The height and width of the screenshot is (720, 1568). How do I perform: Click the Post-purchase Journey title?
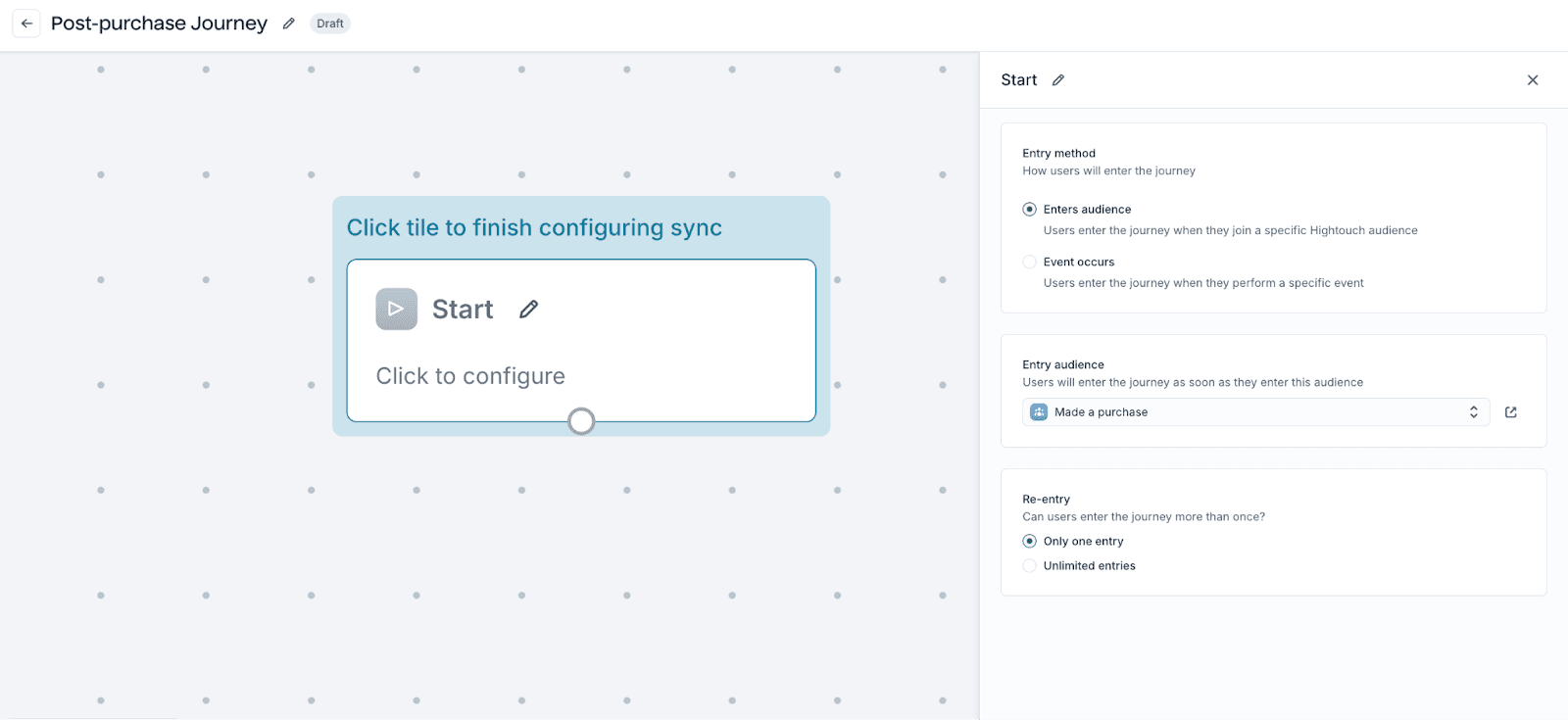[x=159, y=24]
